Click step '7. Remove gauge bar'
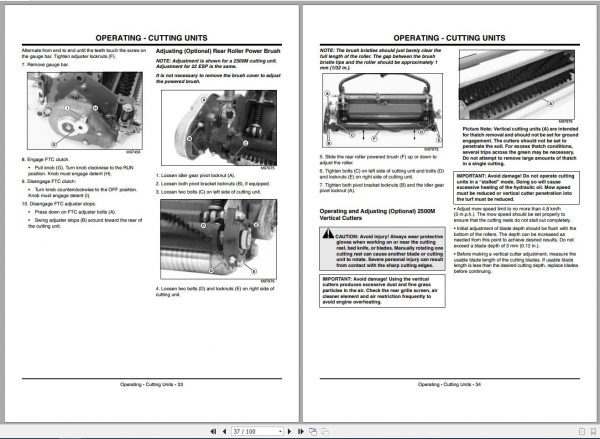Image resolution: width=600 pixels, height=439 pixels. 45,65
